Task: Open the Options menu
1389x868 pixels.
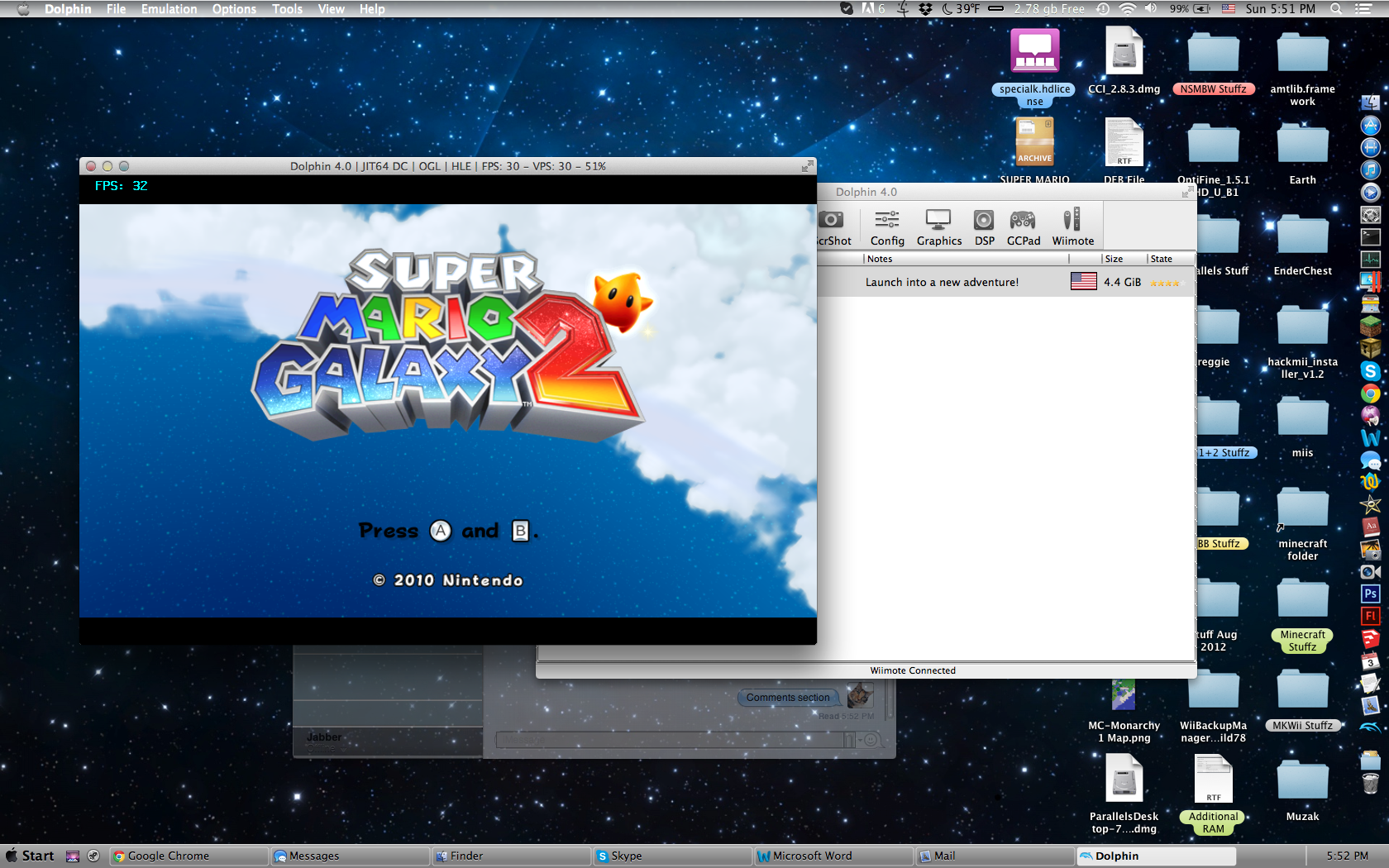Action: [234, 9]
